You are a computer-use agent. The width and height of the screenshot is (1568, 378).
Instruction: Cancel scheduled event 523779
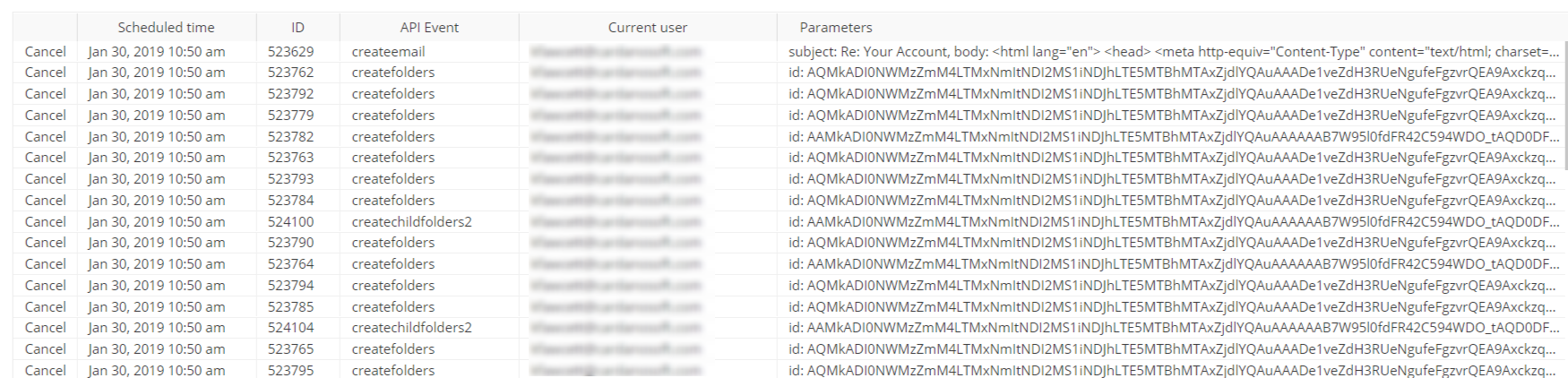pyautogui.click(x=45, y=116)
